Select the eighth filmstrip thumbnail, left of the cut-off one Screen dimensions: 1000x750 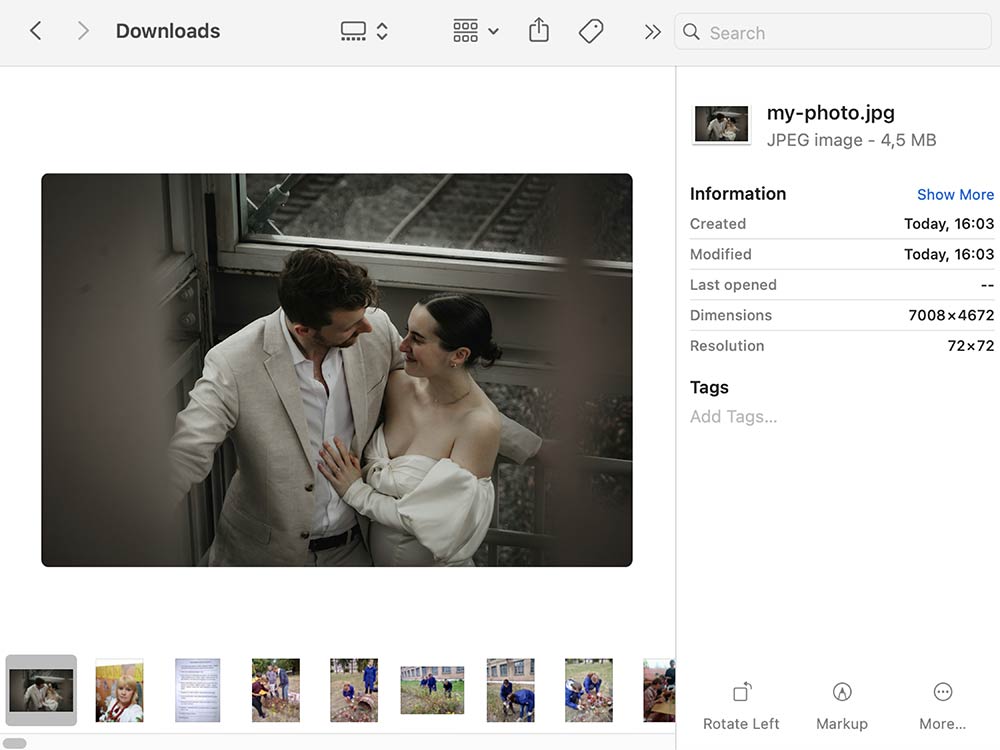point(589,690)
